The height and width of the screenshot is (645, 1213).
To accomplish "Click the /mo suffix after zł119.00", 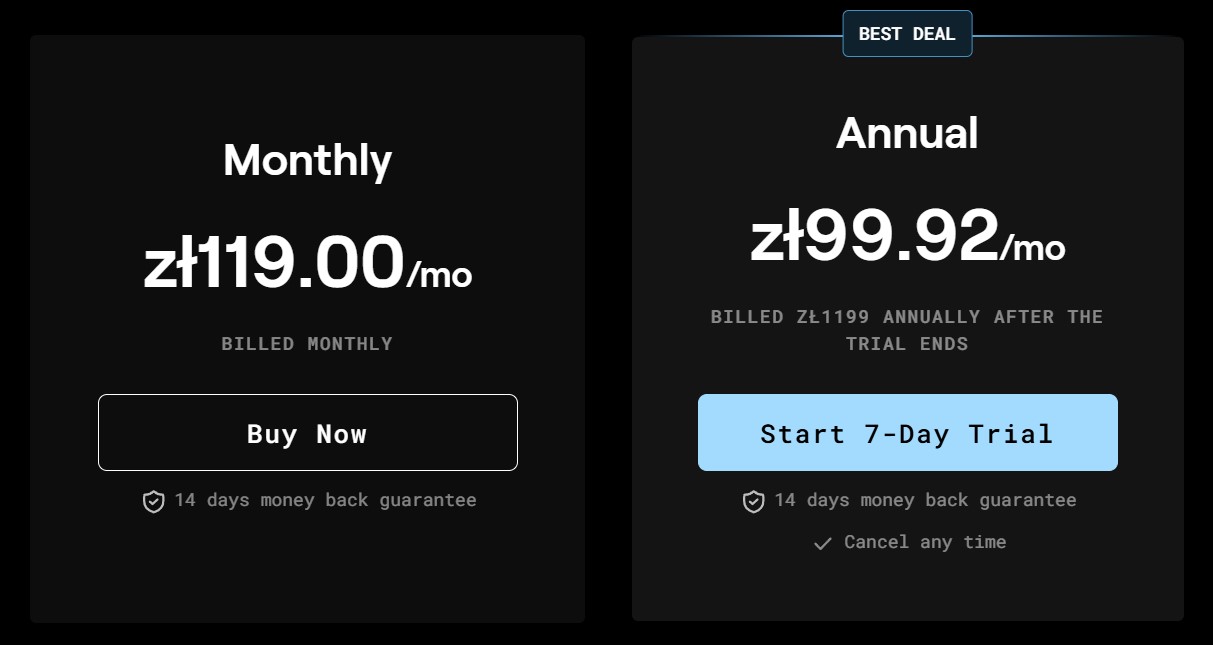I will (x=440, y=273).
